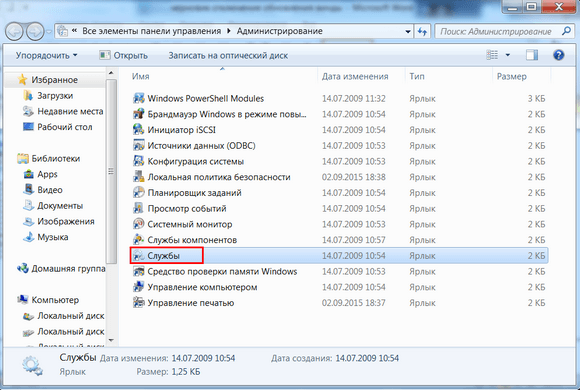Click breadcrumb arrow before Администрирование
Image resolution: width=580 pixels, height=390 pixels.
point(229,31)
